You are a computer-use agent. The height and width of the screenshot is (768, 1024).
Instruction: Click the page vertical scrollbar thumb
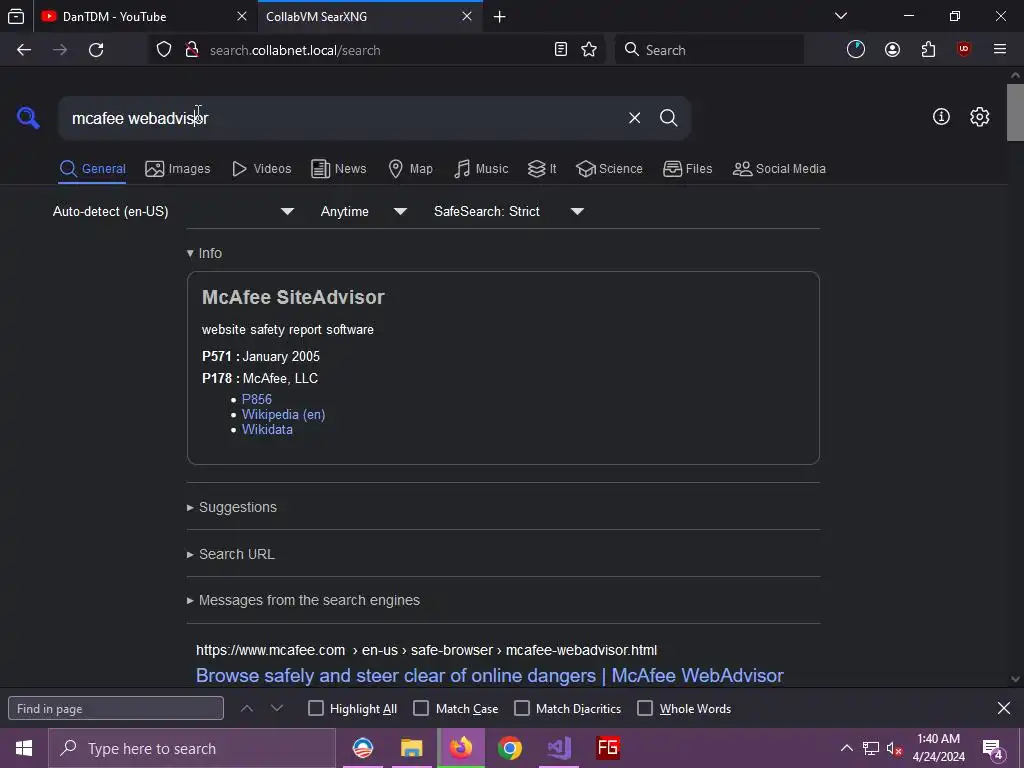(x=1016, y=112)
